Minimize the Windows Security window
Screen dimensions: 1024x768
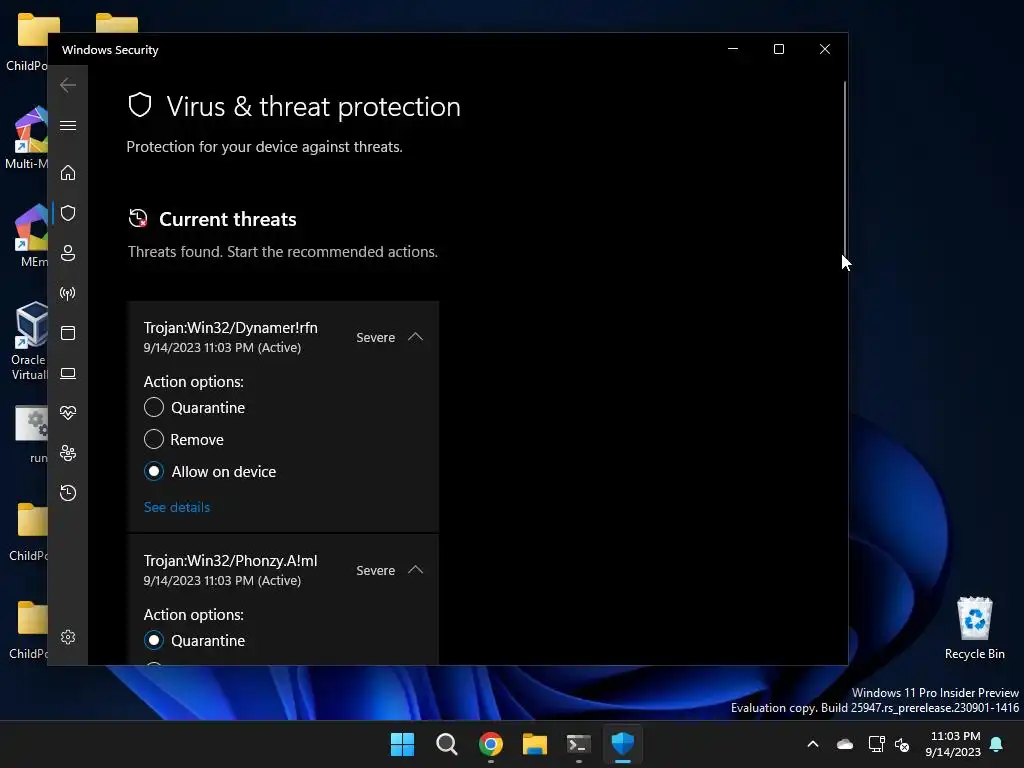[733, 49]
